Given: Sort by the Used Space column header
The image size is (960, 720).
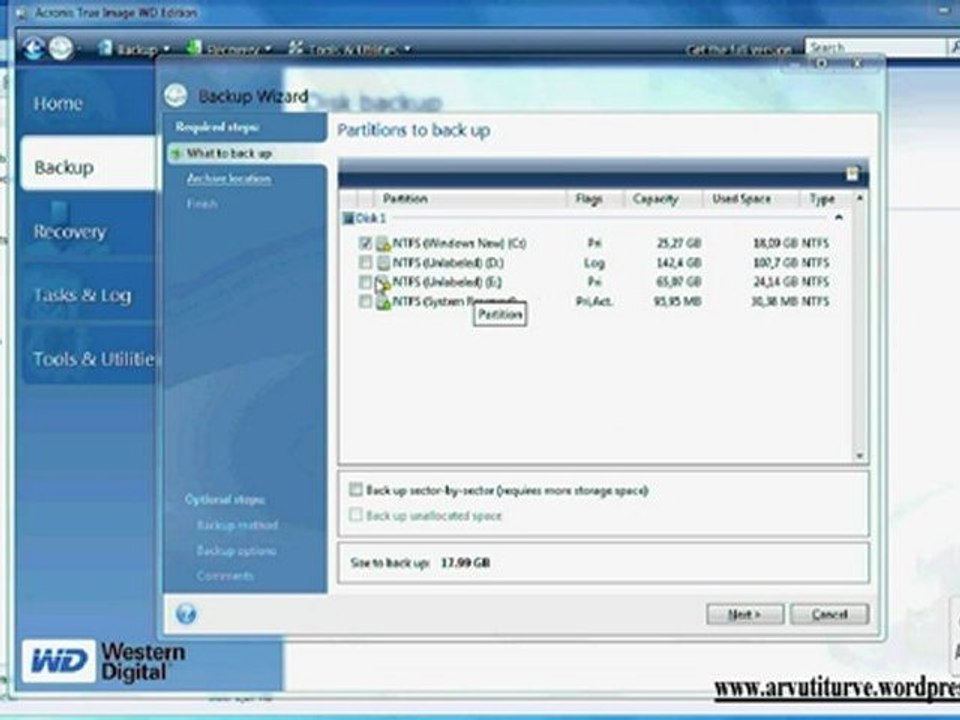Looking at the screenshot, I should [751, 198].
